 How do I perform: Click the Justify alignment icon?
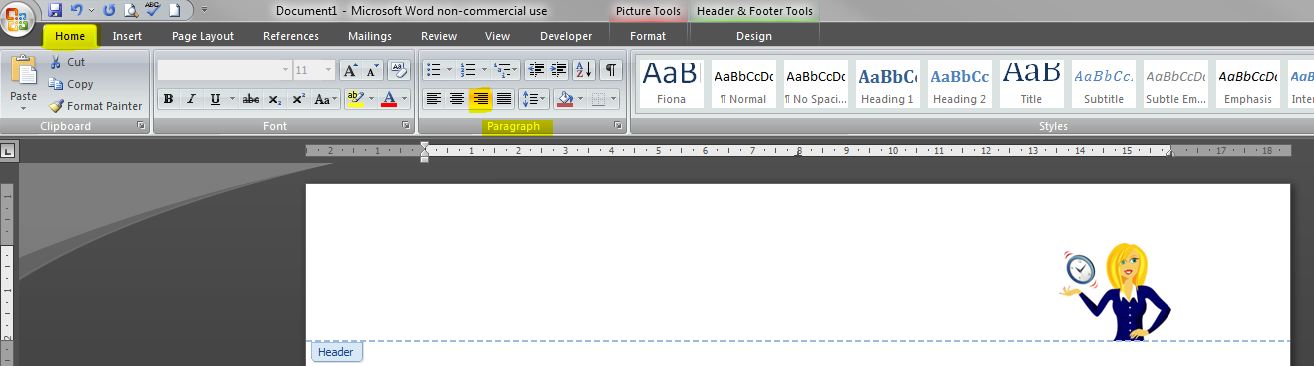click(504, 98)
